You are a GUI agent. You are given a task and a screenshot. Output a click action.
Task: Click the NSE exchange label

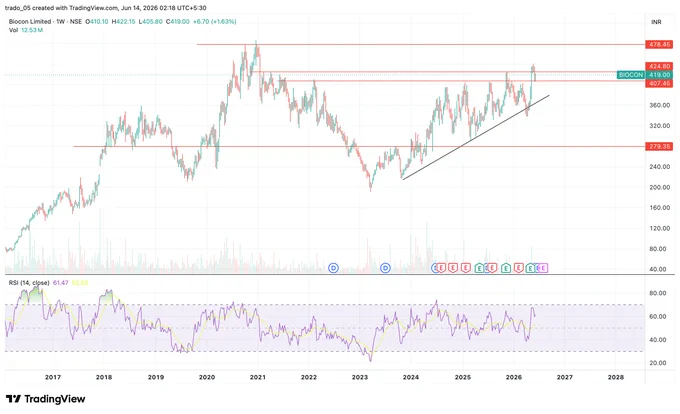point(75,21)
